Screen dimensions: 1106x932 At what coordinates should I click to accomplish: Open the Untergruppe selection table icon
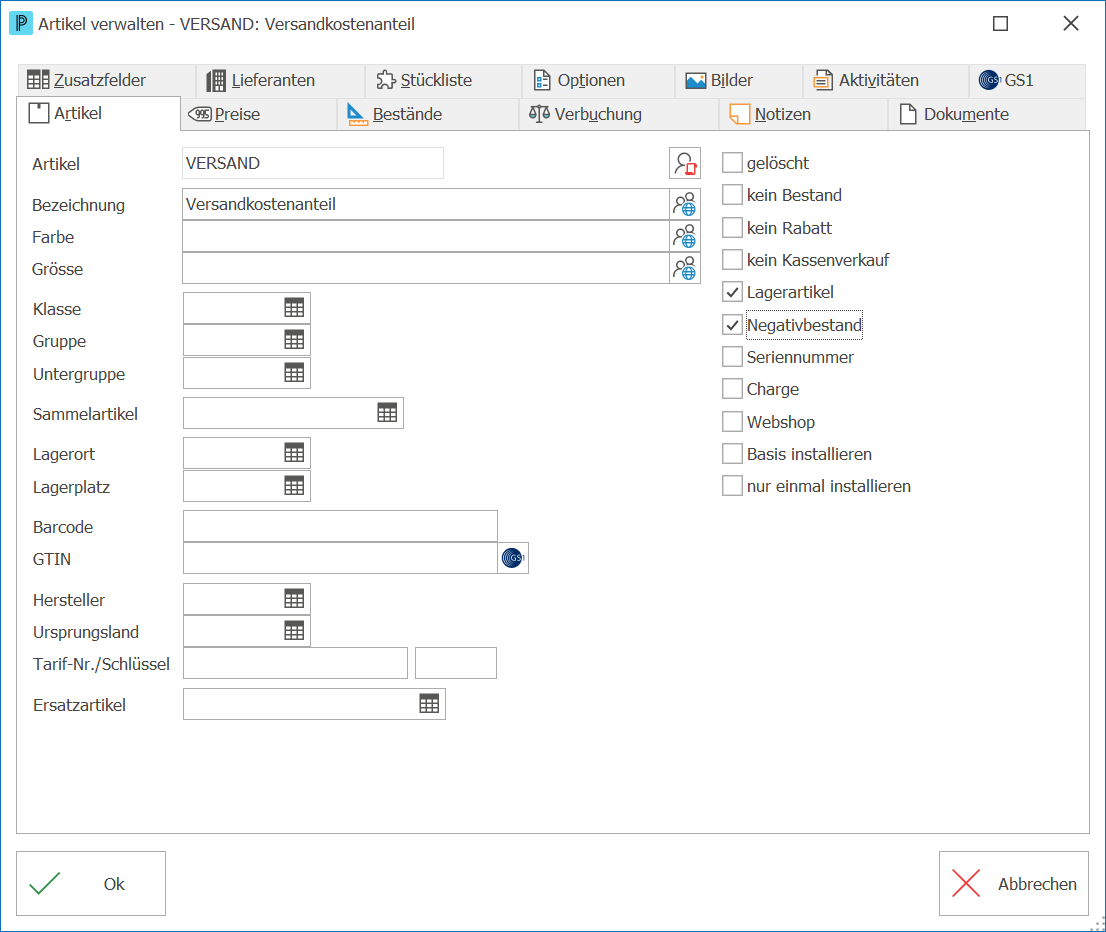click(x=294, y=373)
